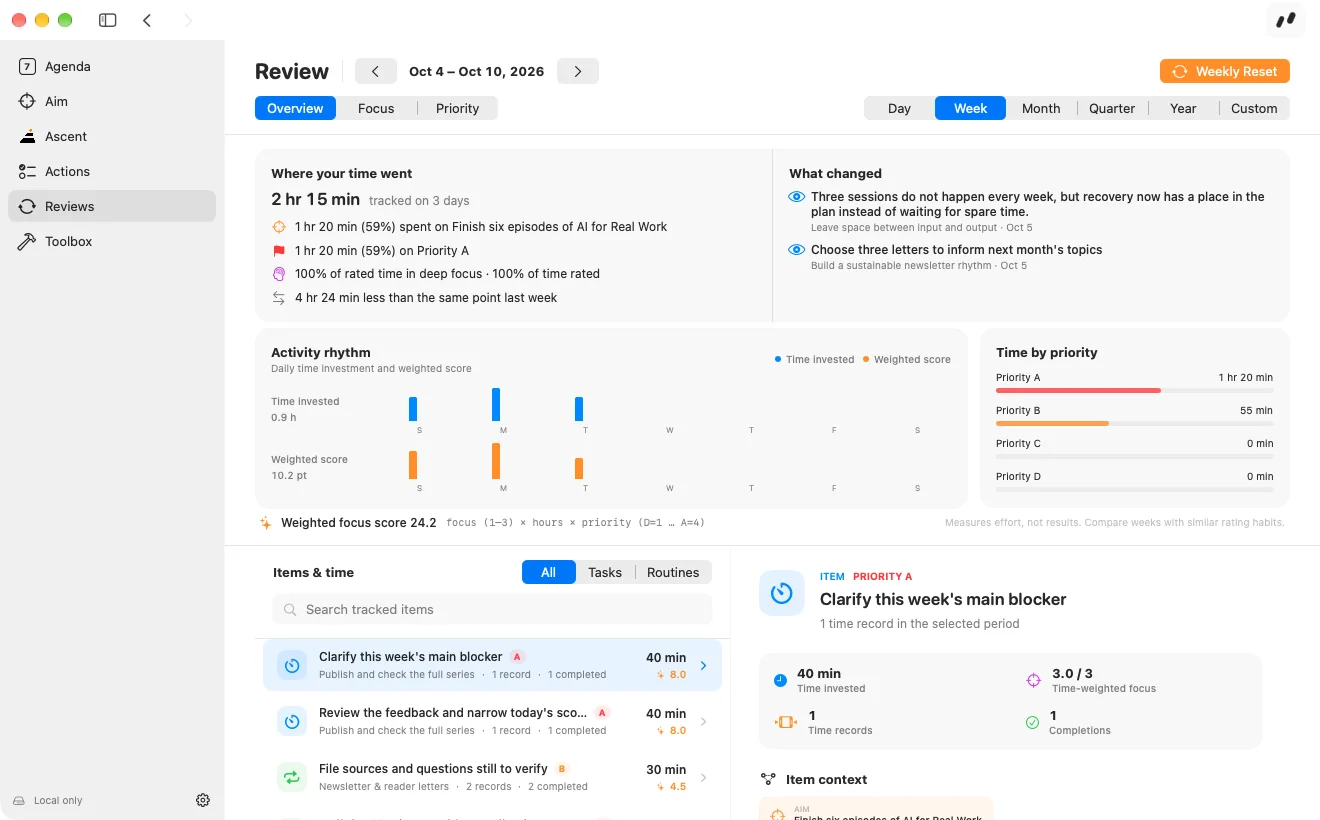1320x820 pixels.
Task: Click the Aim crosshair icon in sidebar
Action: click(x=28, y=101)
